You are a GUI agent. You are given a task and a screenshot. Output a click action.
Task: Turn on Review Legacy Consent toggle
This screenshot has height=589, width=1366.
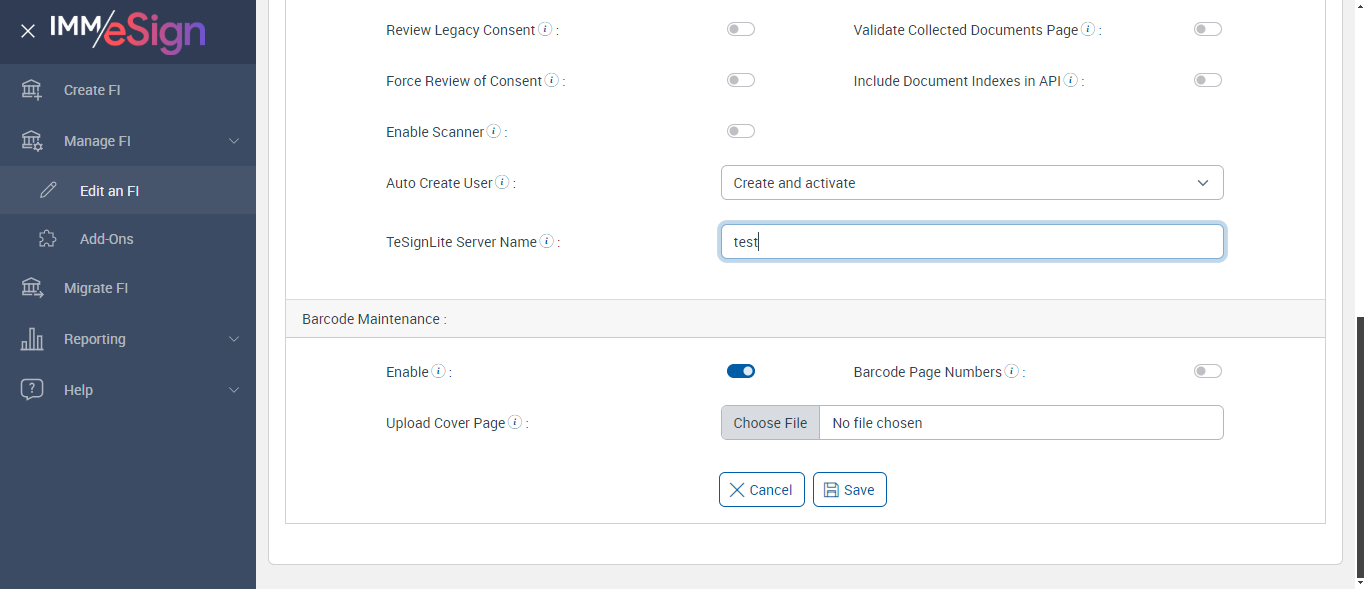click(x=741, y=30)
